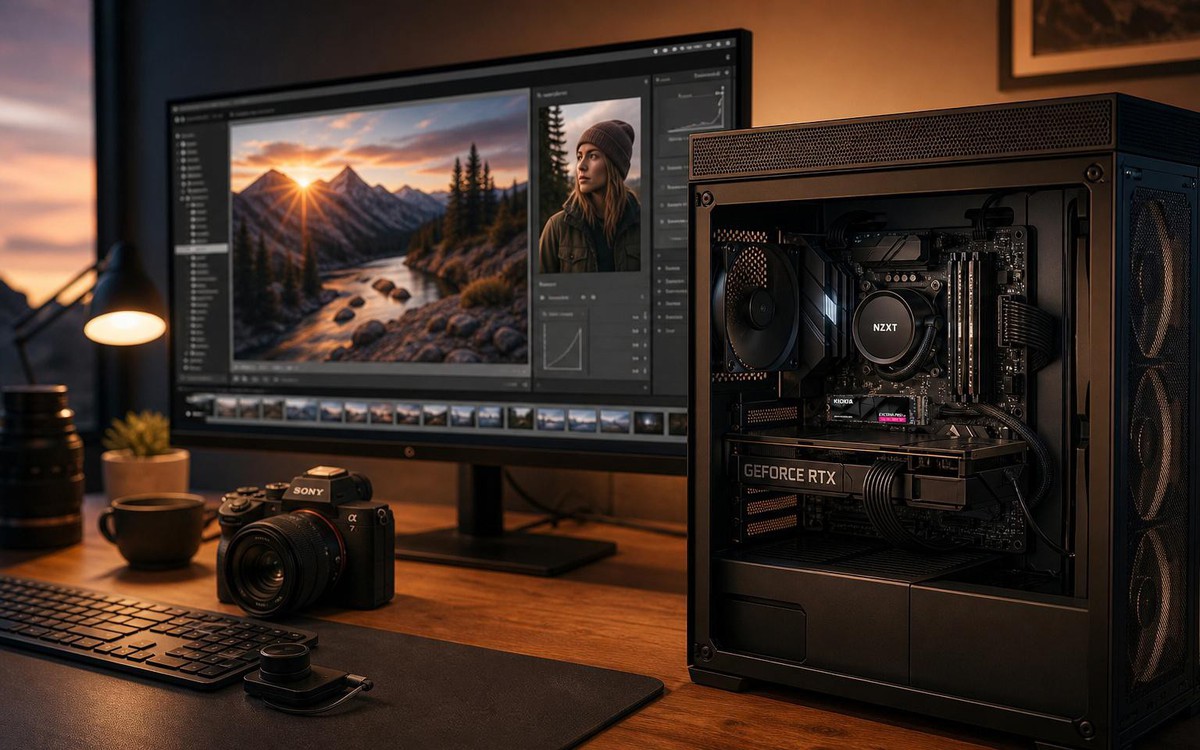Collapse the parent folder above the indented subfolders

coord(194,198)
